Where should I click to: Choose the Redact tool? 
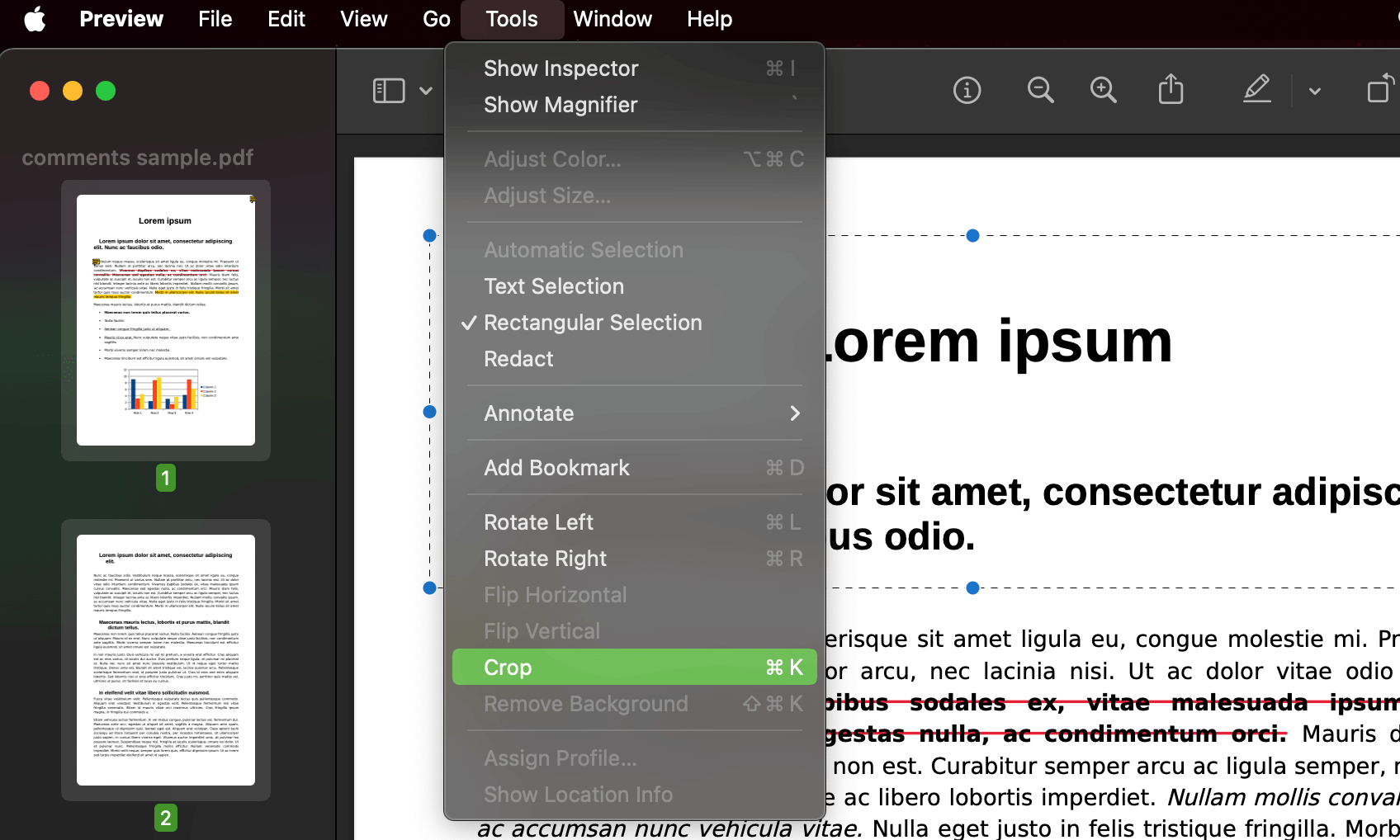coord(635,359)
